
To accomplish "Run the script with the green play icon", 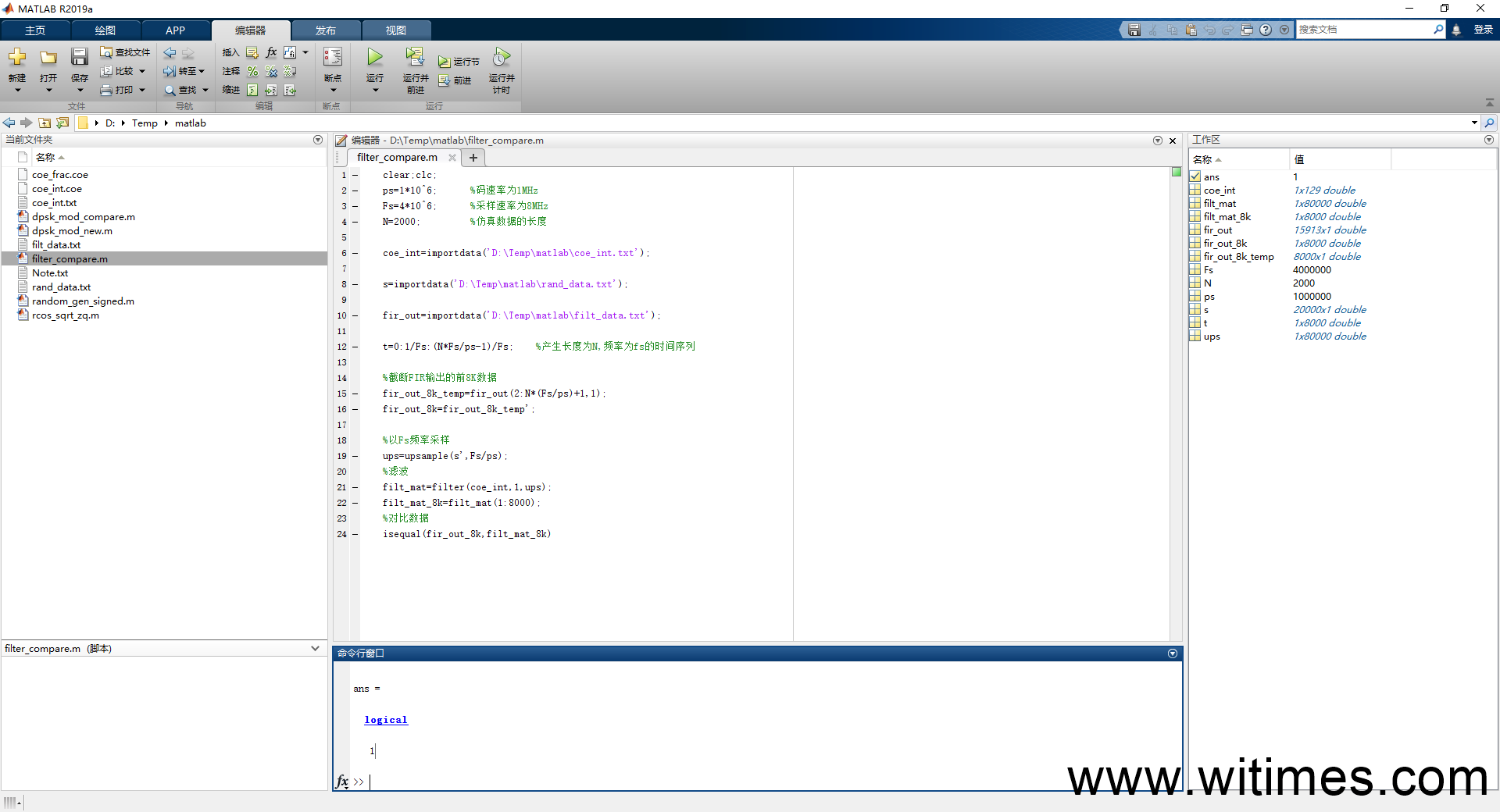I will 375,57.
